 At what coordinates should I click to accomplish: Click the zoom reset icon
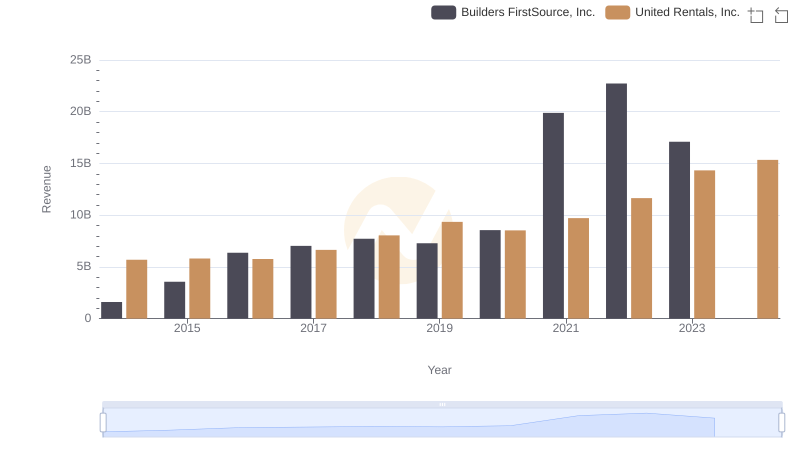pyautogui.click(x=778, y=14)
